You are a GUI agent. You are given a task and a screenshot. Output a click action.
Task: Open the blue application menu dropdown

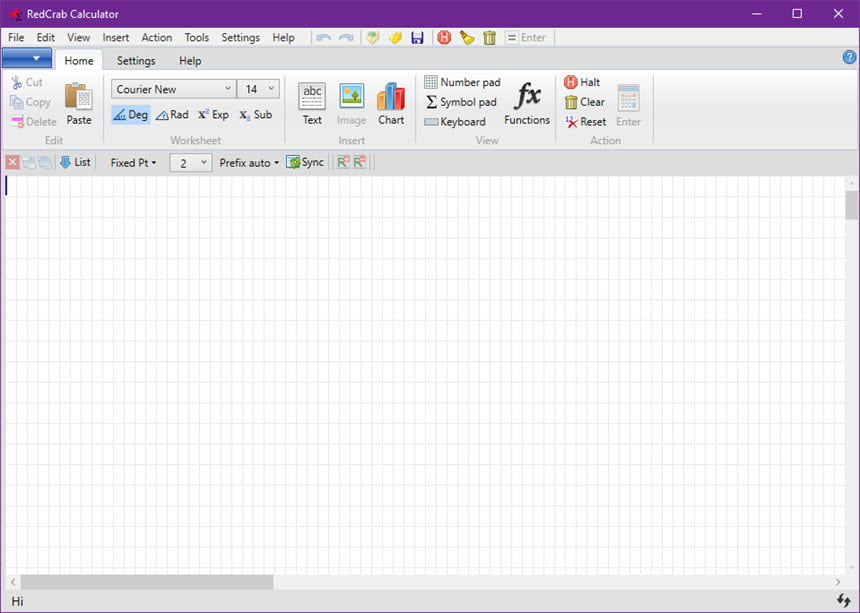(27, 58)
